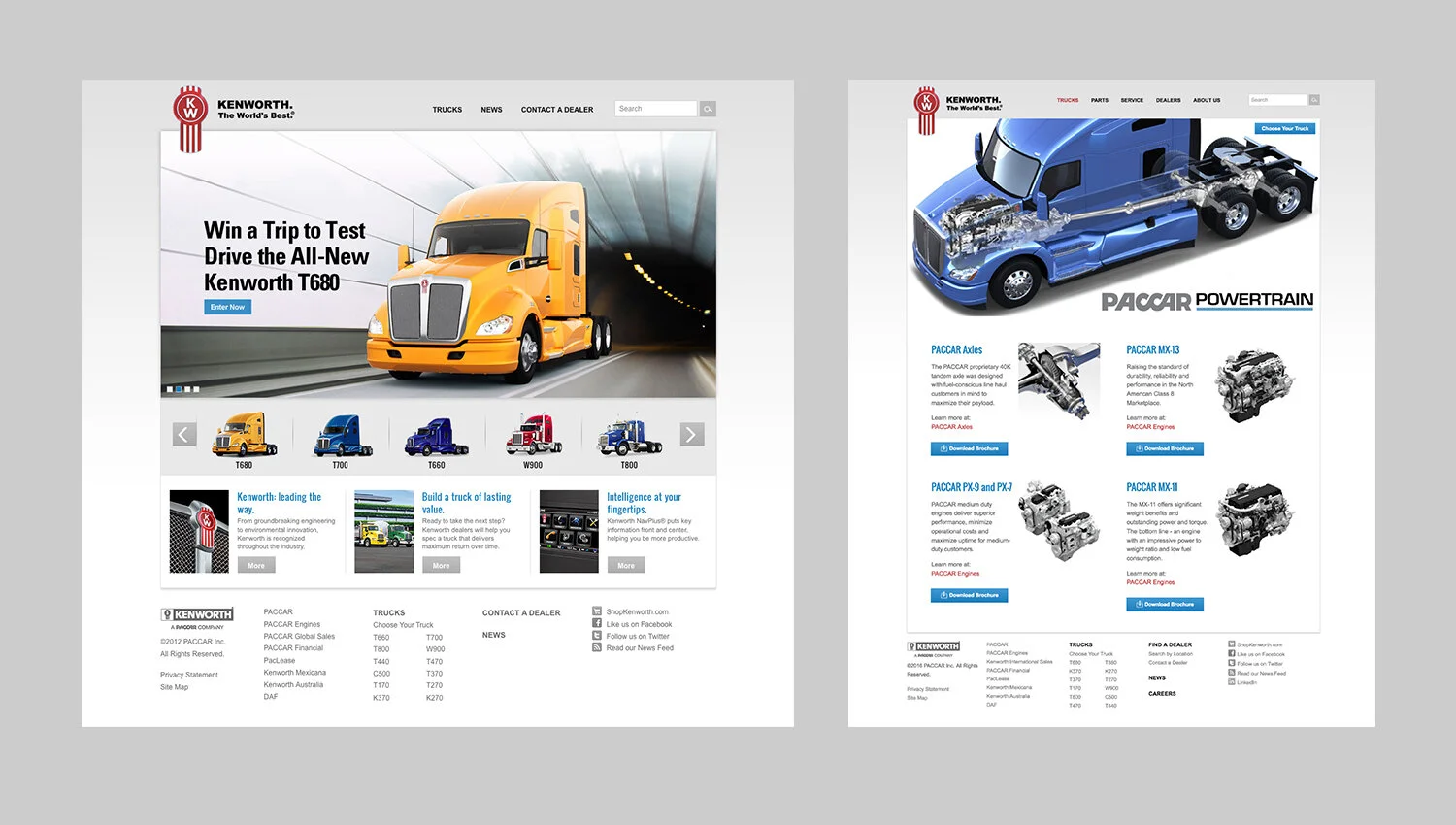Click the Twitter icon in left page footer

tap(597, 636)
